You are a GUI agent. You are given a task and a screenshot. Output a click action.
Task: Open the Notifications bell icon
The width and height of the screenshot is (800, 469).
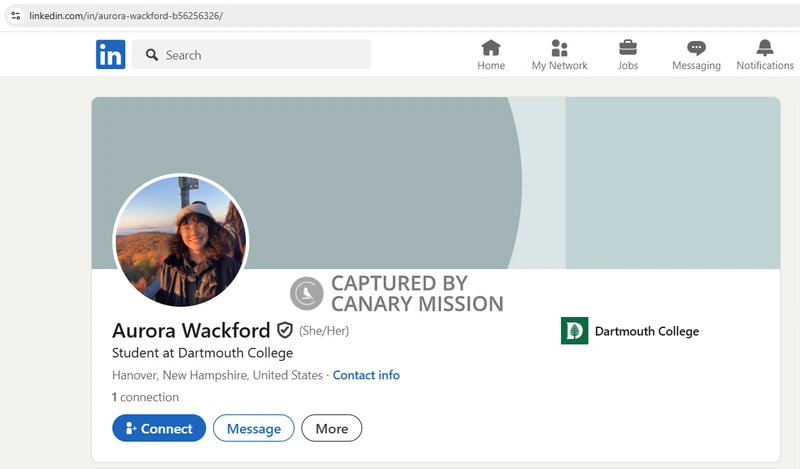(x=764, y=48)
